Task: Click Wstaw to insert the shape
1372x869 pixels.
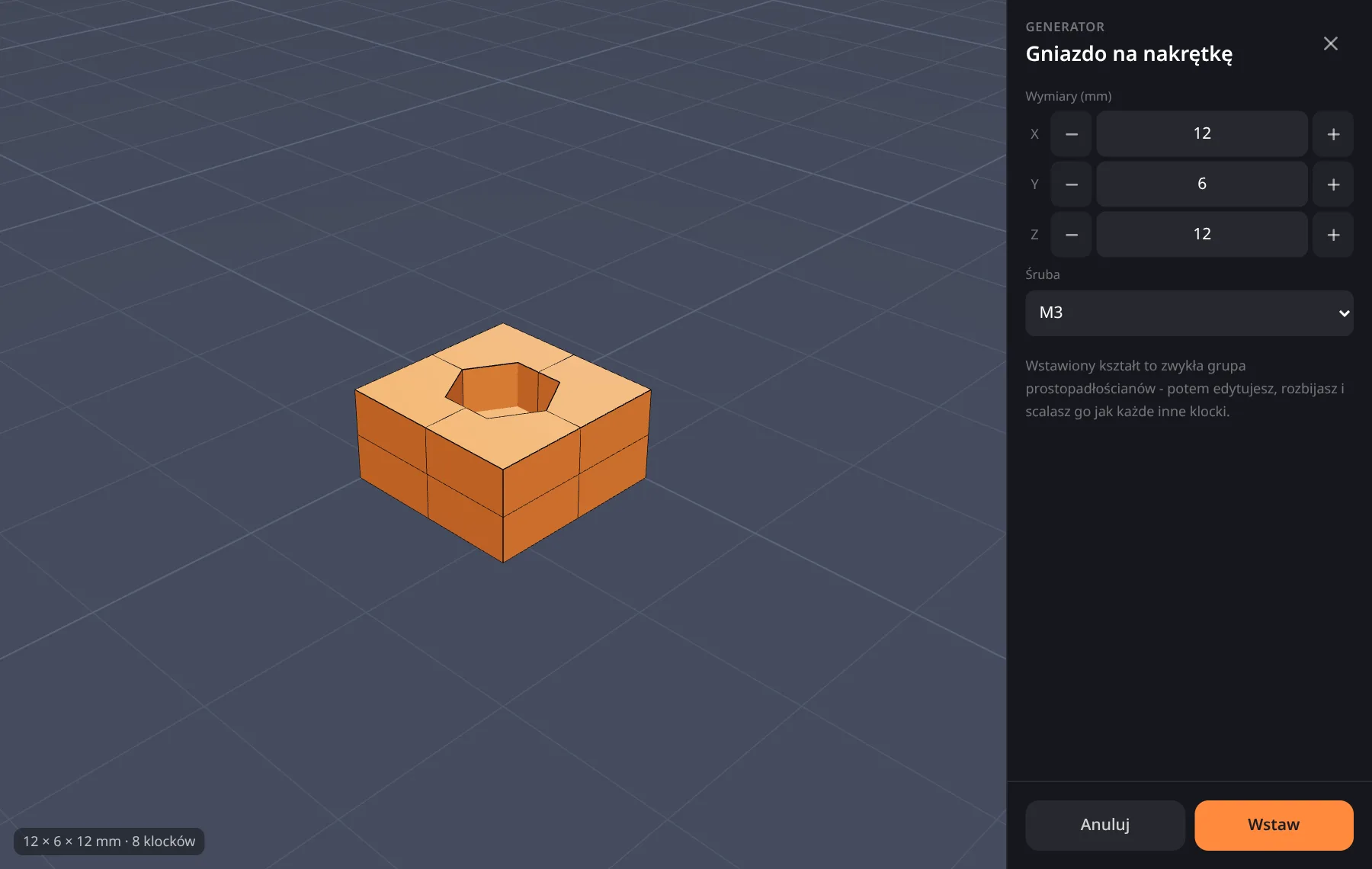Action: pos(1274,825)
